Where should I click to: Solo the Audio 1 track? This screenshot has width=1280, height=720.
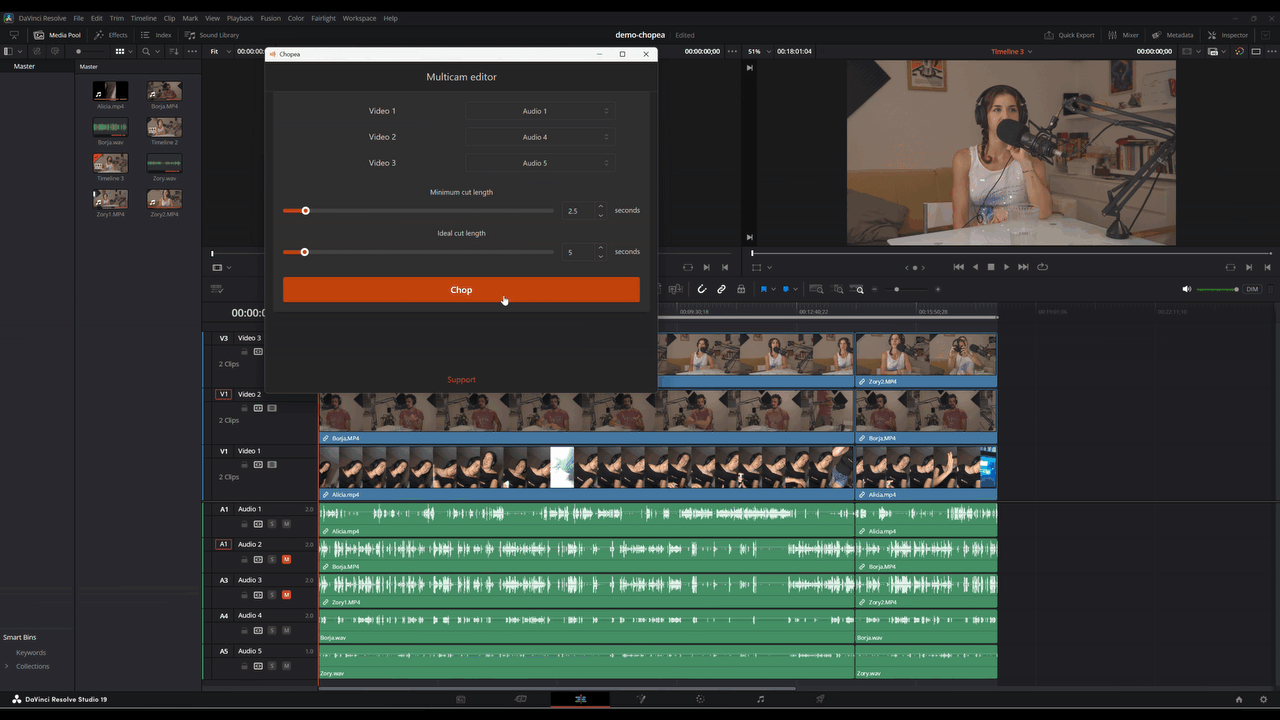[271, 524]
